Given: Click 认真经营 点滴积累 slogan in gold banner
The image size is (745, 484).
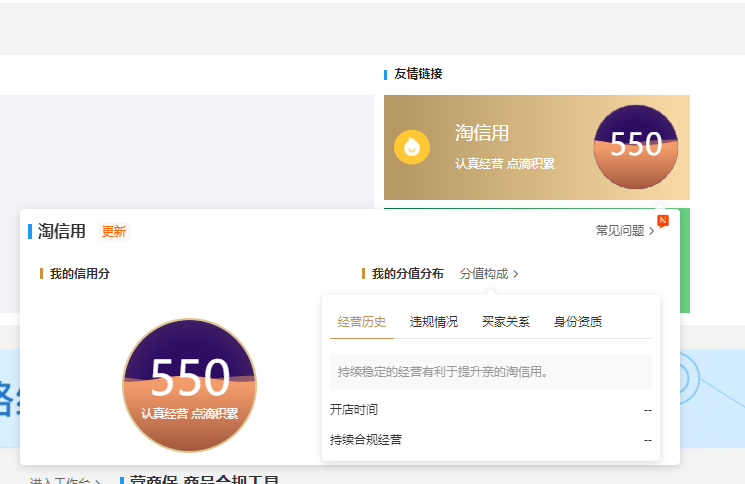Looking at the screenshot, I should pos(505,164).
